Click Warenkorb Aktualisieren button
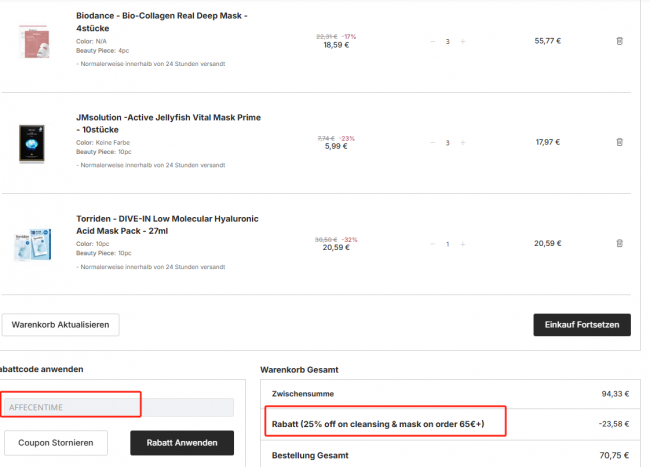 click(61, 325)
